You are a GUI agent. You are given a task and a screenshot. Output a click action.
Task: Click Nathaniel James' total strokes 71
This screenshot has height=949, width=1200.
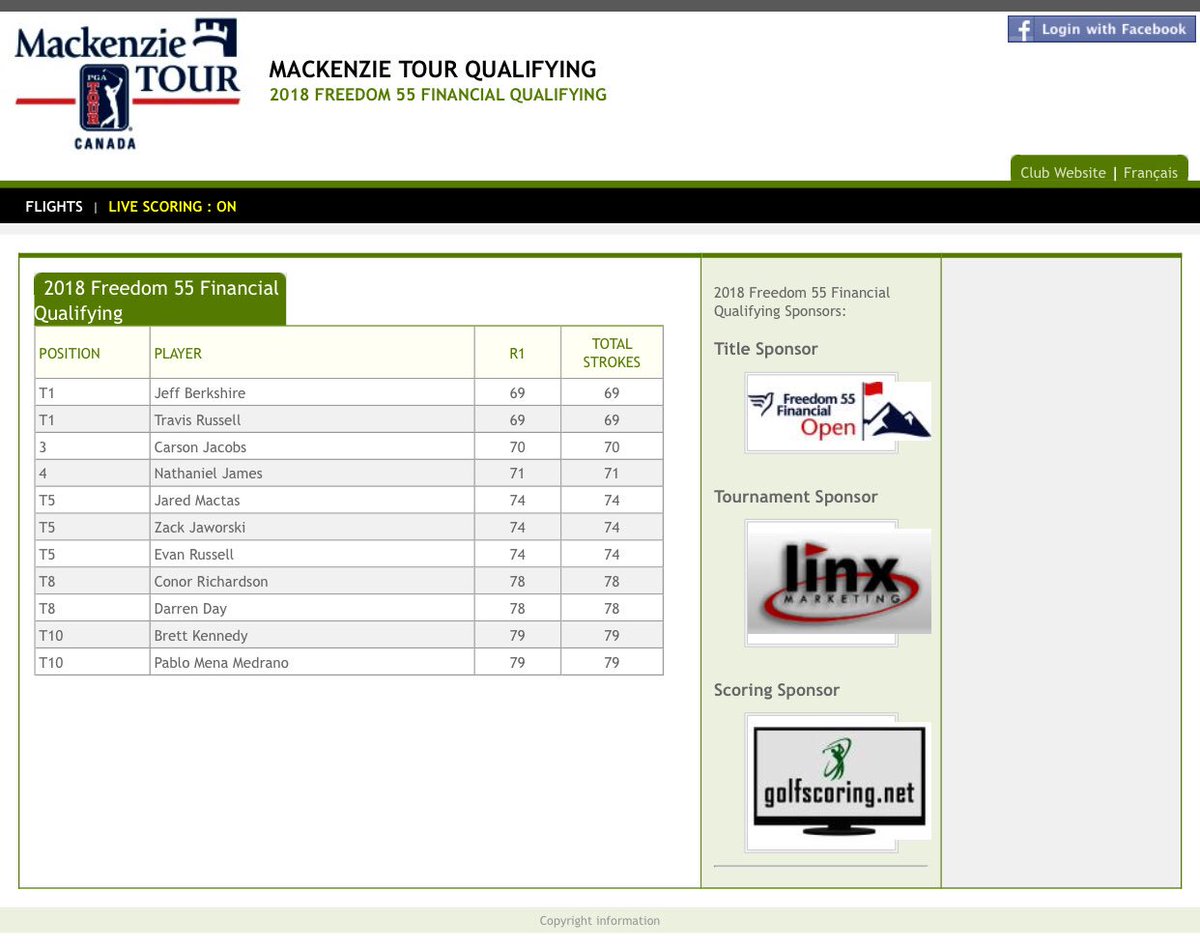611,473
